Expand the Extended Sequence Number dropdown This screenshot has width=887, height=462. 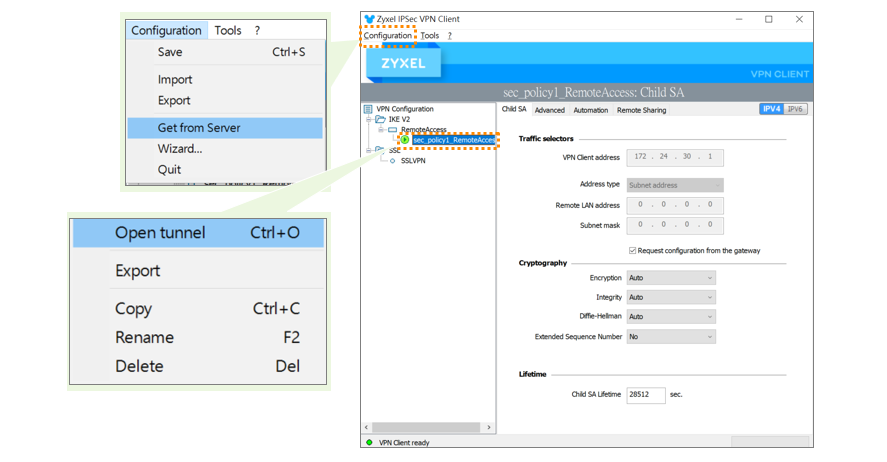pos(670,337)
